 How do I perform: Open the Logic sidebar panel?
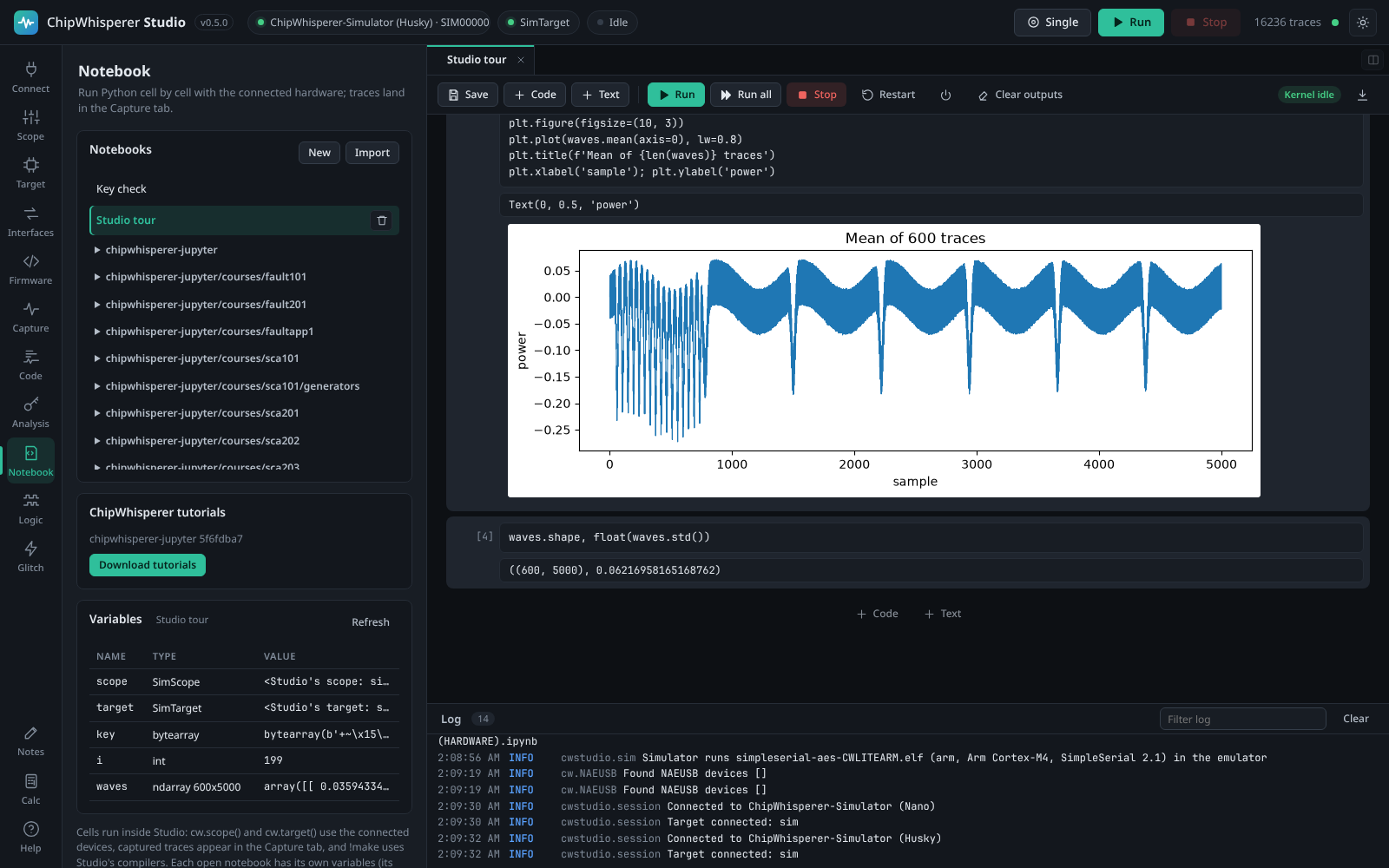(x=30, y=509)
